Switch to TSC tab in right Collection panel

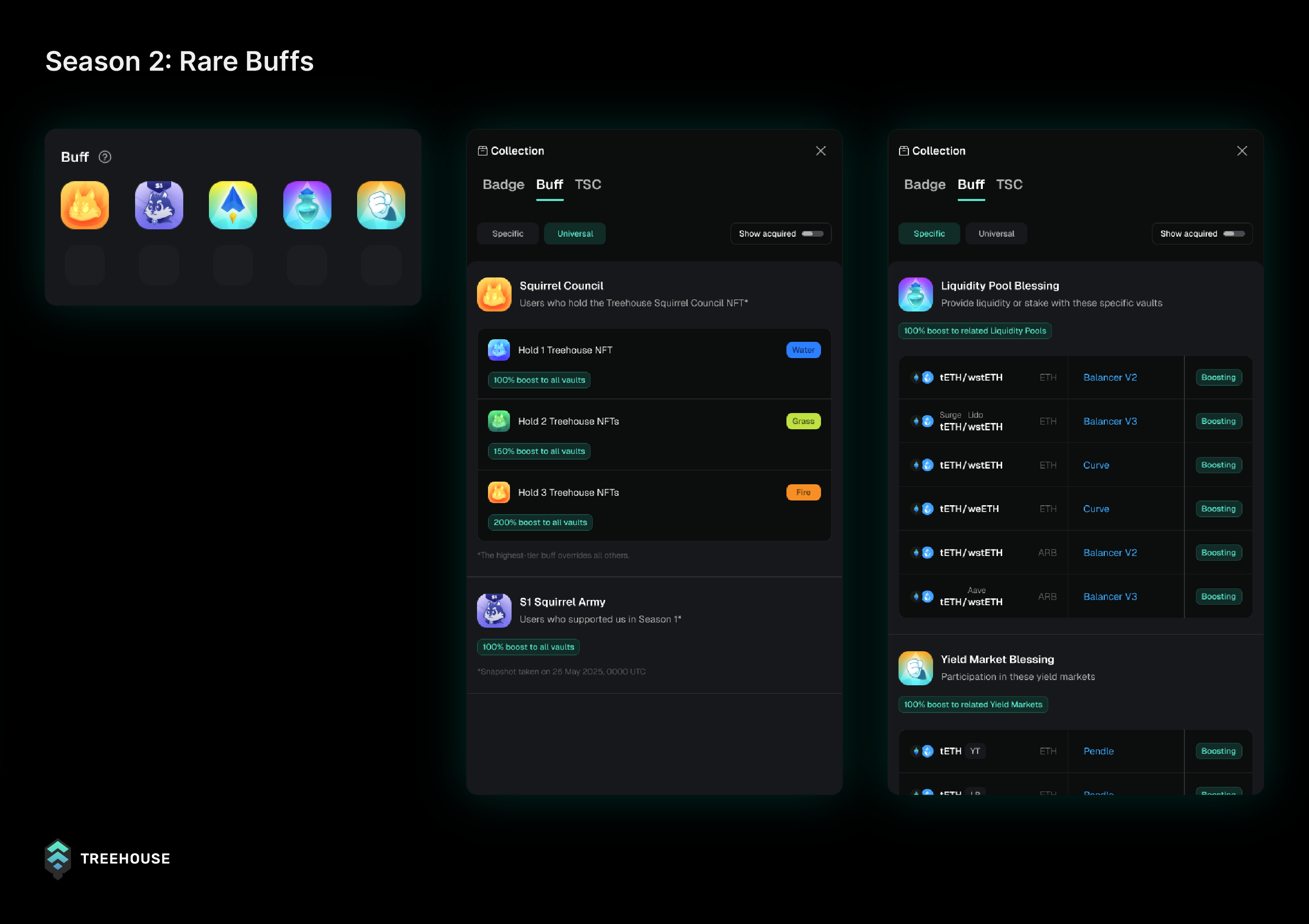click(1009, 185)
